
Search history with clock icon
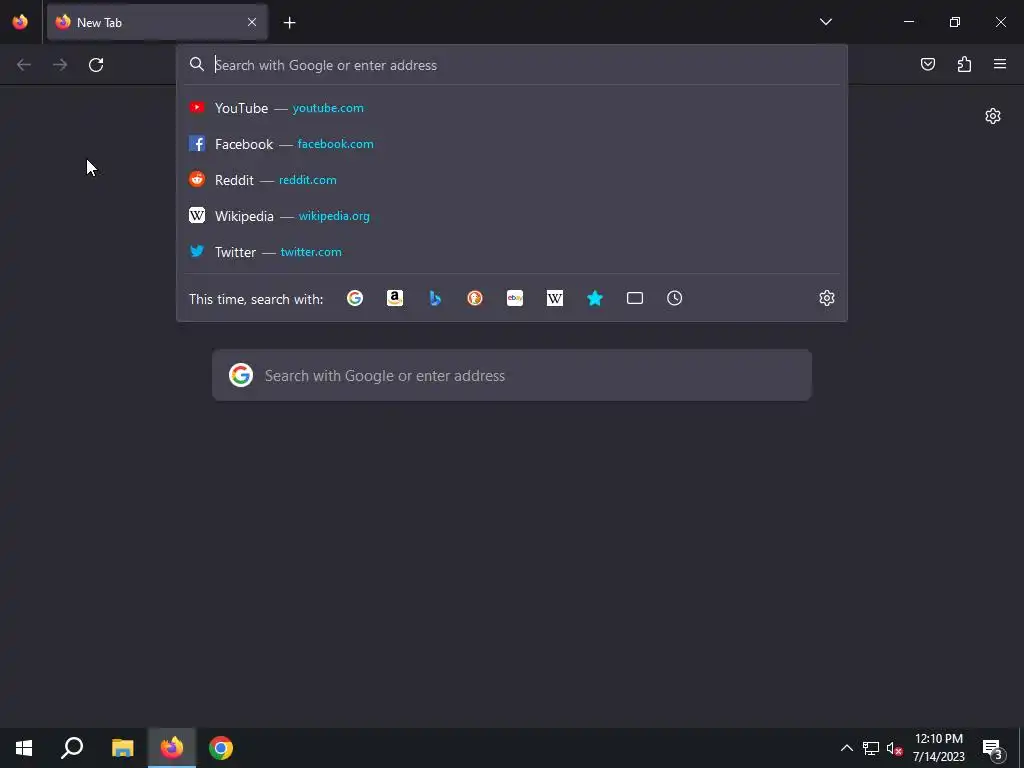pyautogui.click(x=675, y=298)
